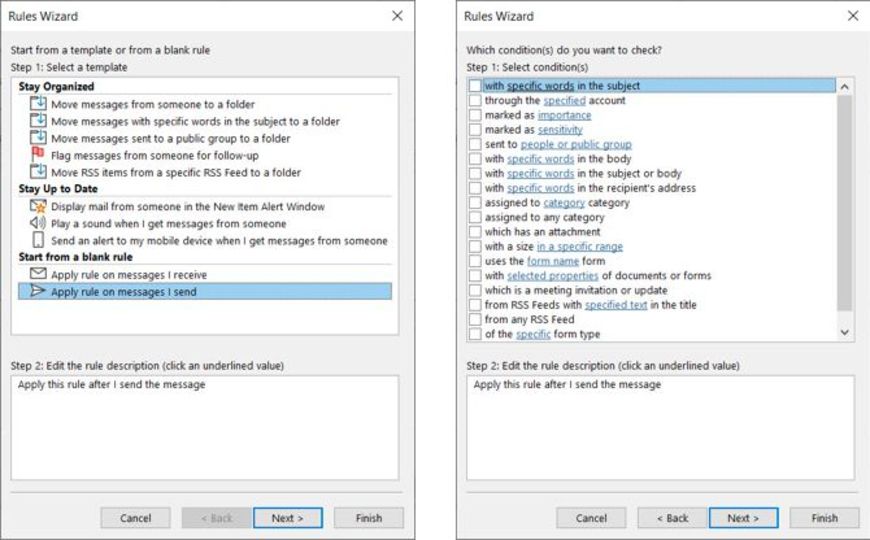Check 'from any RSS Feed' condition
The image size is (870, 540).
pyautogui.click(x=475, y=319)
